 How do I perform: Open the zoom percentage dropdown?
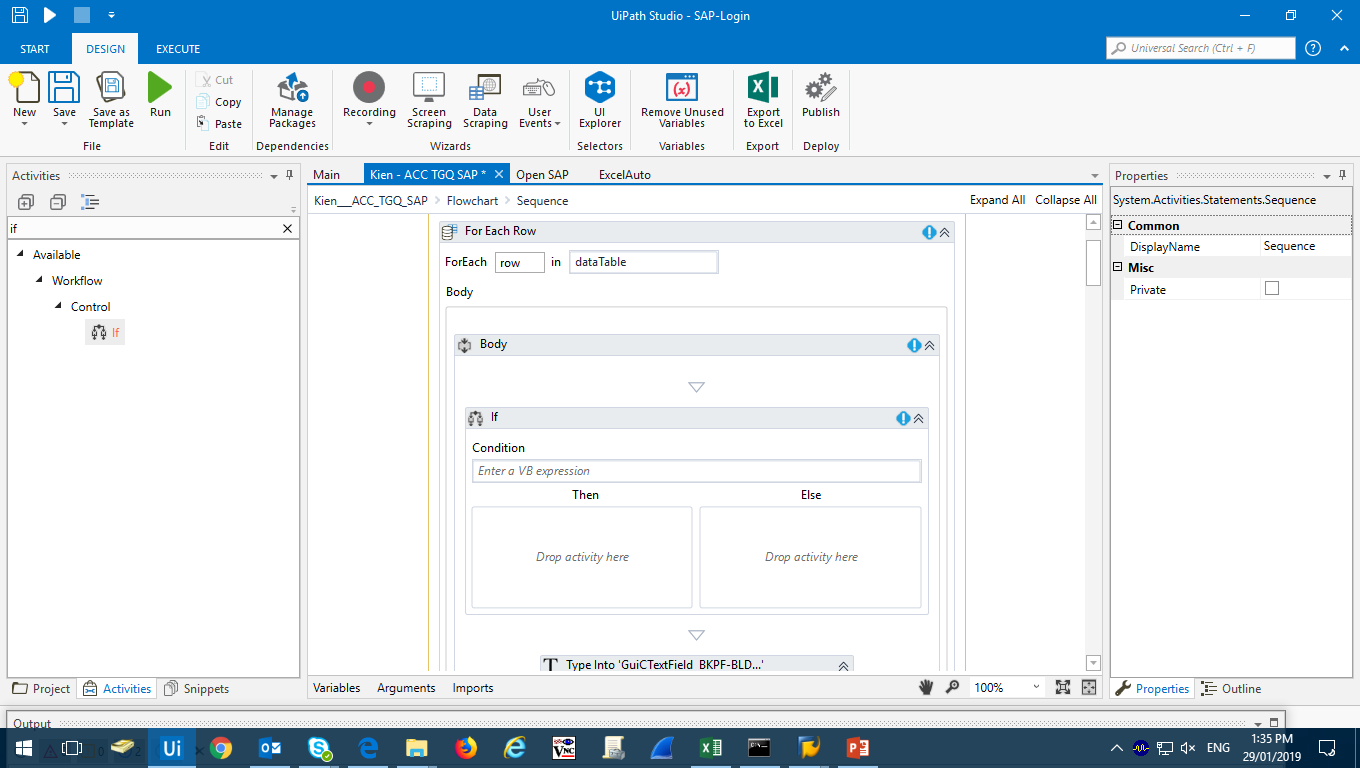[x=1037, y=688]
